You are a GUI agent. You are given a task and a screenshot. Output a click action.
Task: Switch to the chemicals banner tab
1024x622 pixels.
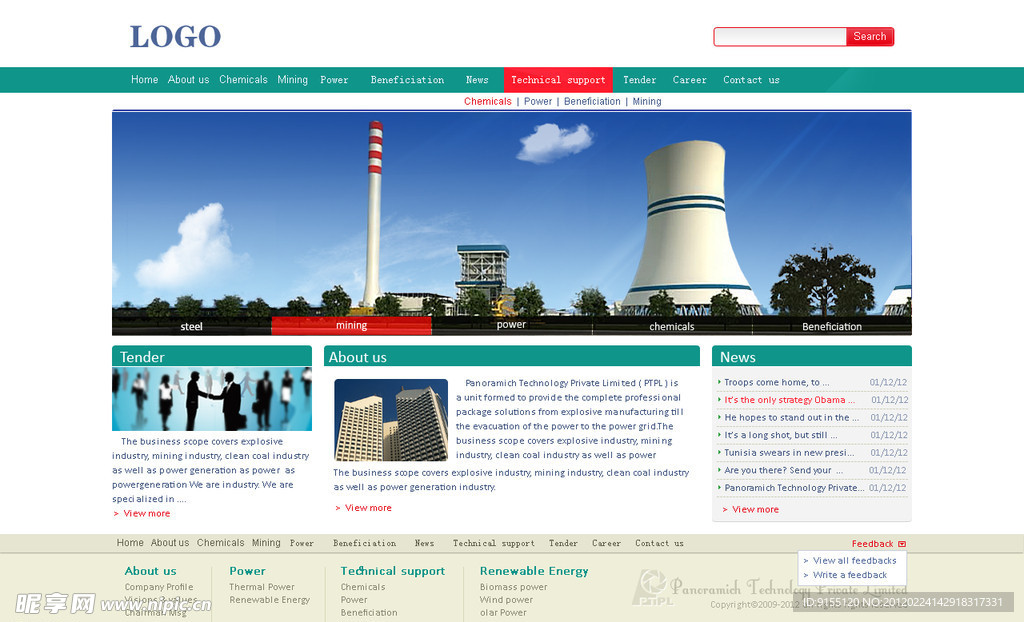[x=671, y=326]
